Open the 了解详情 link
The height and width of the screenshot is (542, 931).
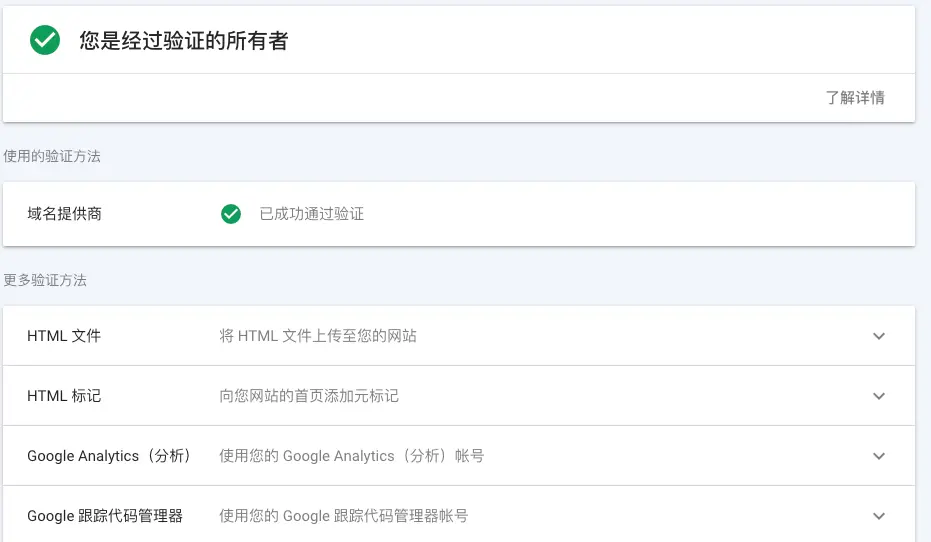854,98
